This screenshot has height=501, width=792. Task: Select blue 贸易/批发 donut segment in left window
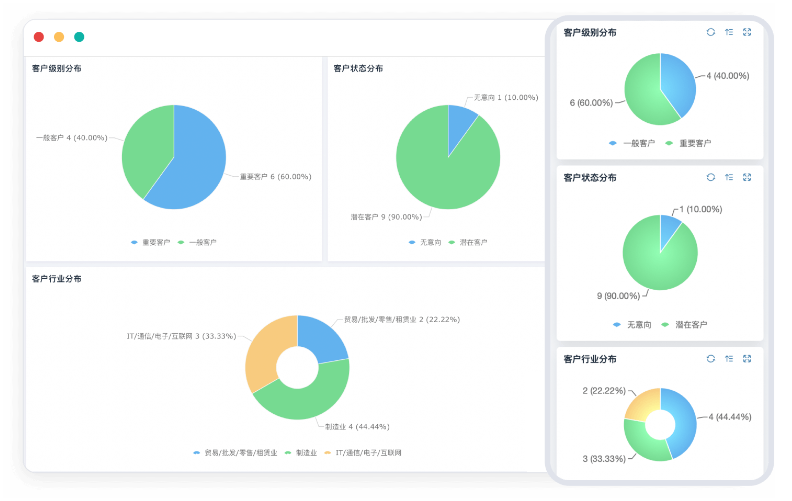[322, 337]
